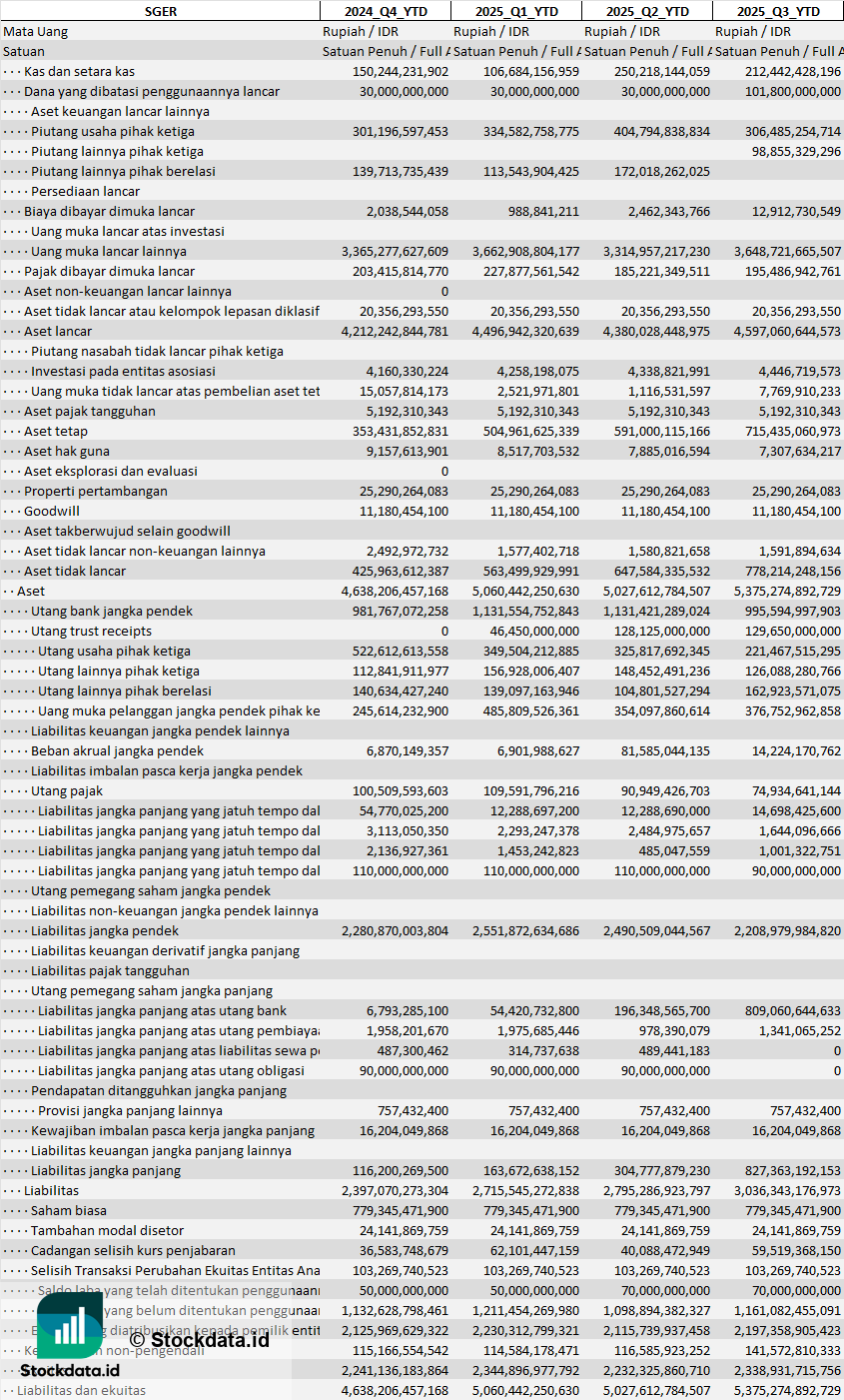Click the Properti pertambangan row label
The height and width of the screenshot is (1400, 844).
pos(96,491)
